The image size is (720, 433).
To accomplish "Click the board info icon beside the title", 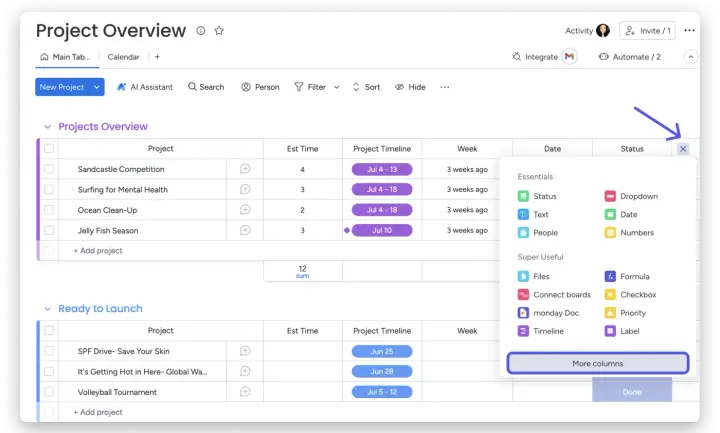I will pyautogui.click(x=201, y=30).
